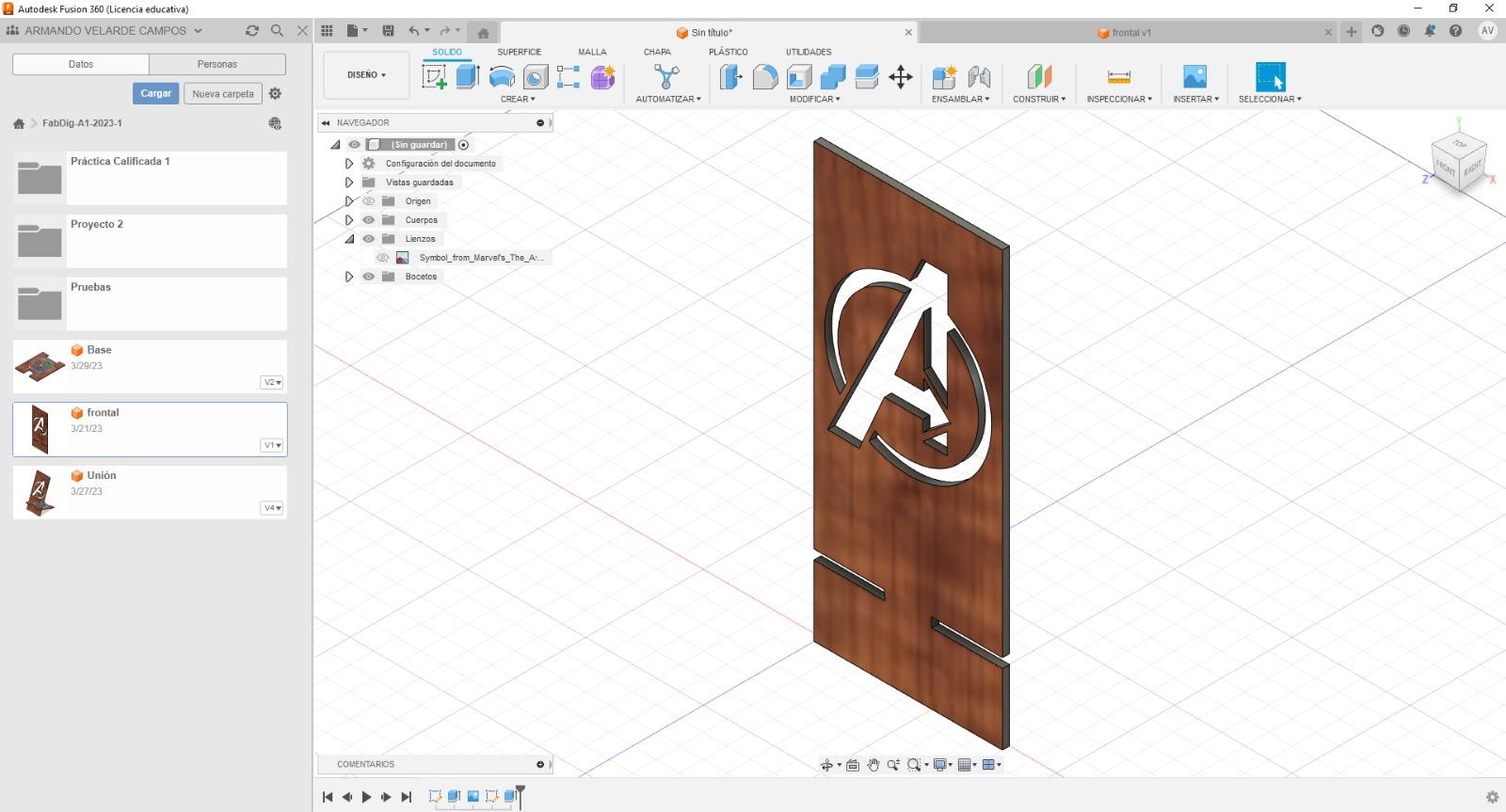Switch to the Personas tab
The image size is (1506, 812).
click(217, 64)
